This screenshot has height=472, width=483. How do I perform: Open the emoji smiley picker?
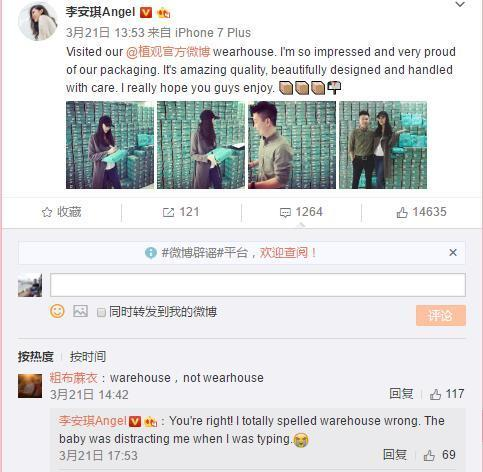click(x=57, y=311)
